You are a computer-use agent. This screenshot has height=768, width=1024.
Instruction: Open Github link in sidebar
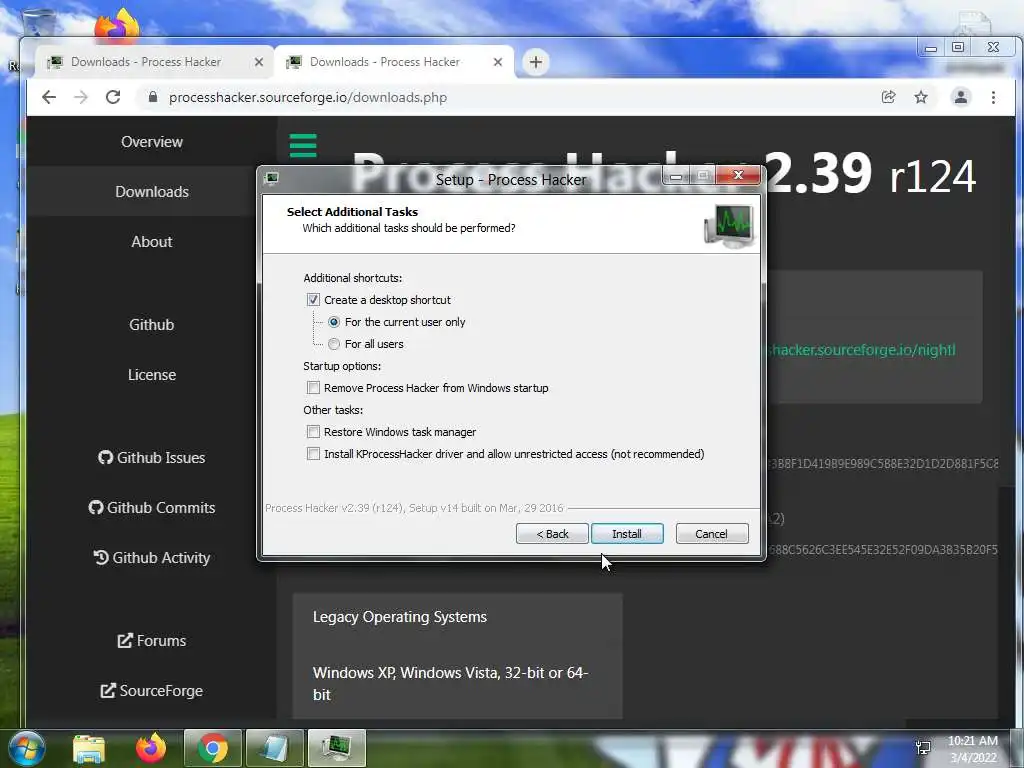[152, 325]
